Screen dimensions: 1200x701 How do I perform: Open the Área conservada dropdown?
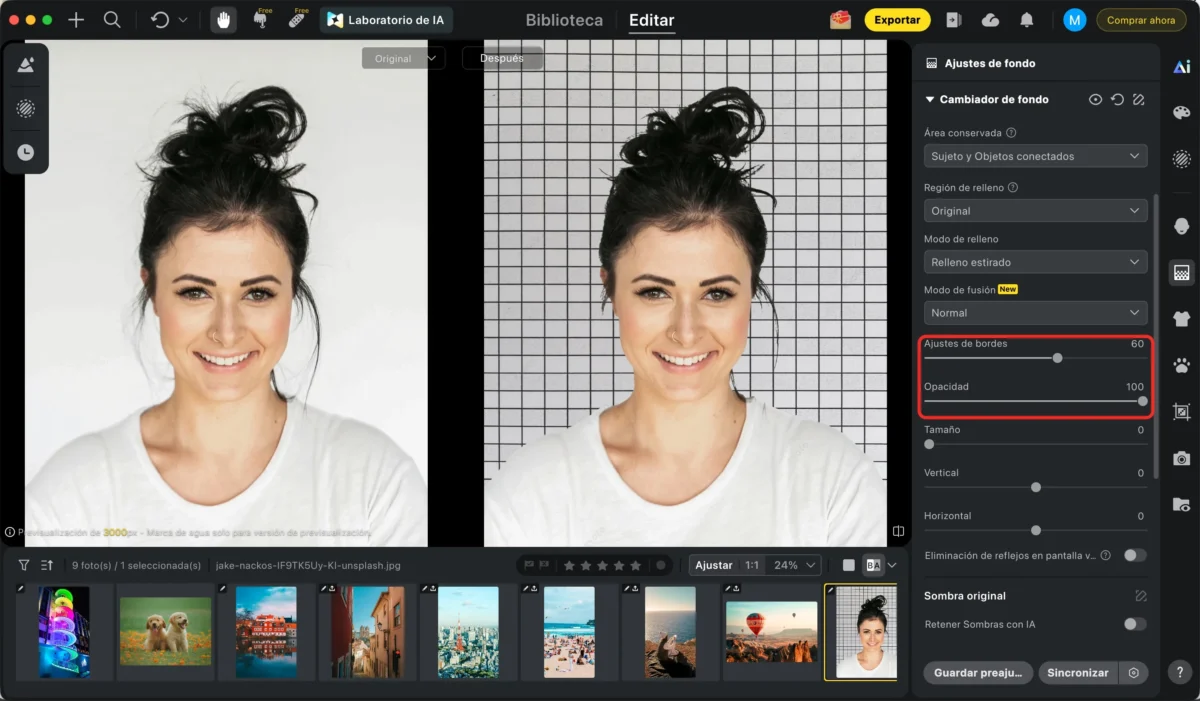pyautogui.click(x=1035, y=156)
